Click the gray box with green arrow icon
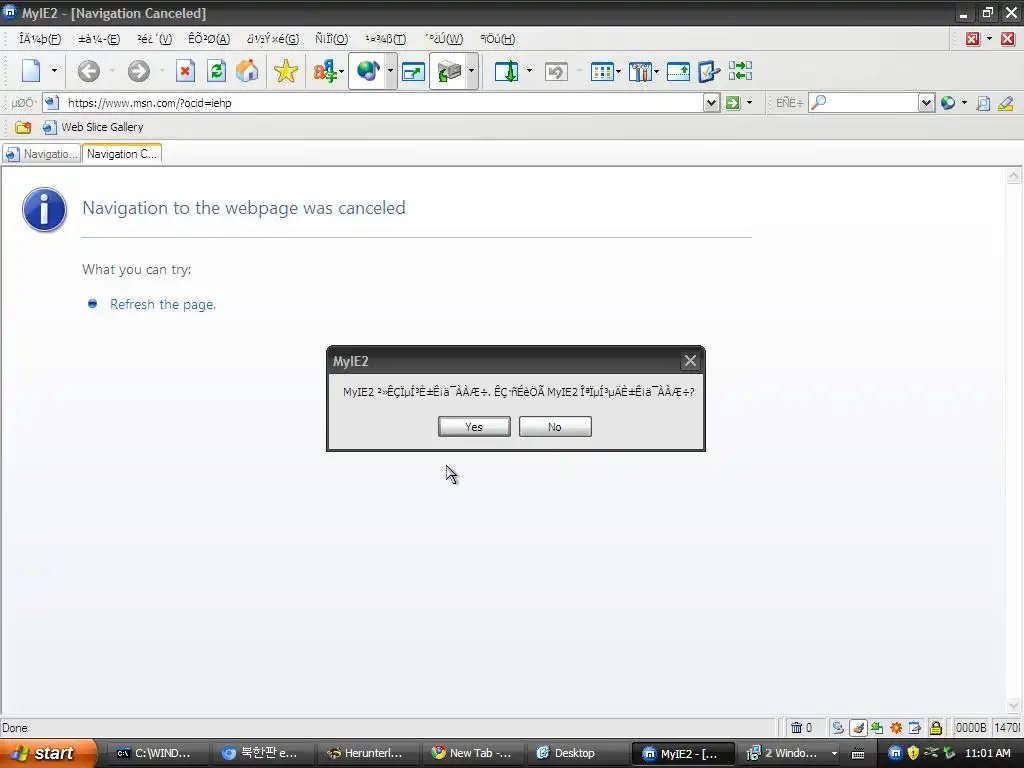The height and width of the screenshot is (768, 1024). [449, 71]
